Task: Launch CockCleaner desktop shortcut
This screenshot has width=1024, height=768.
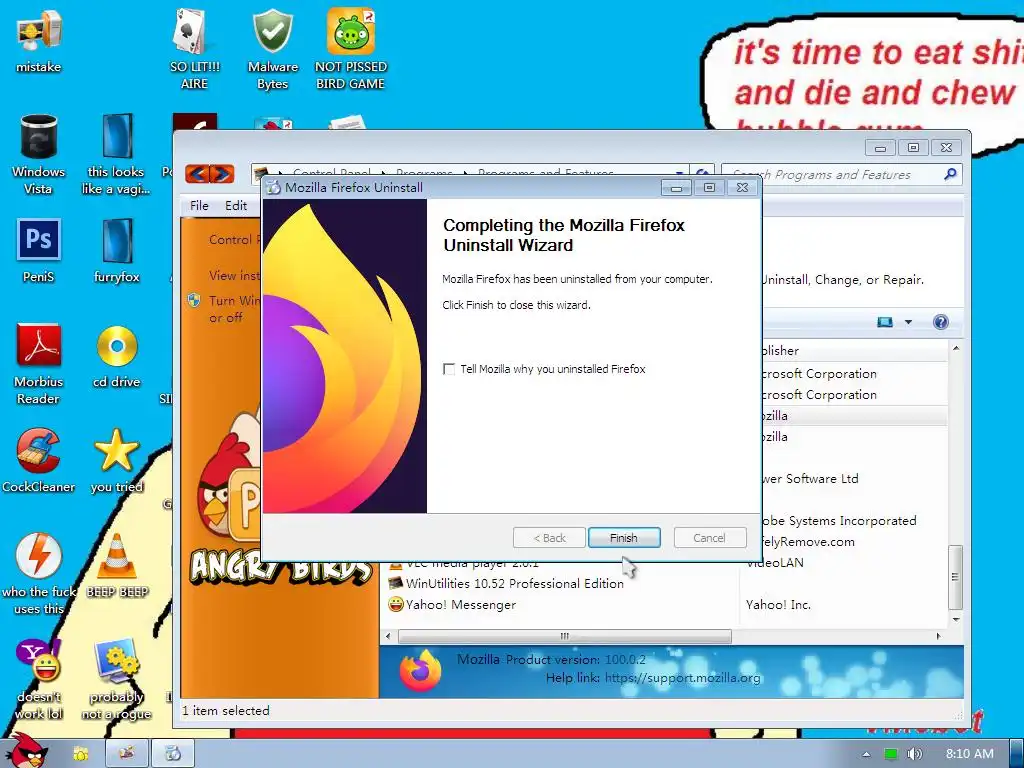Action: tap(39, 460)
